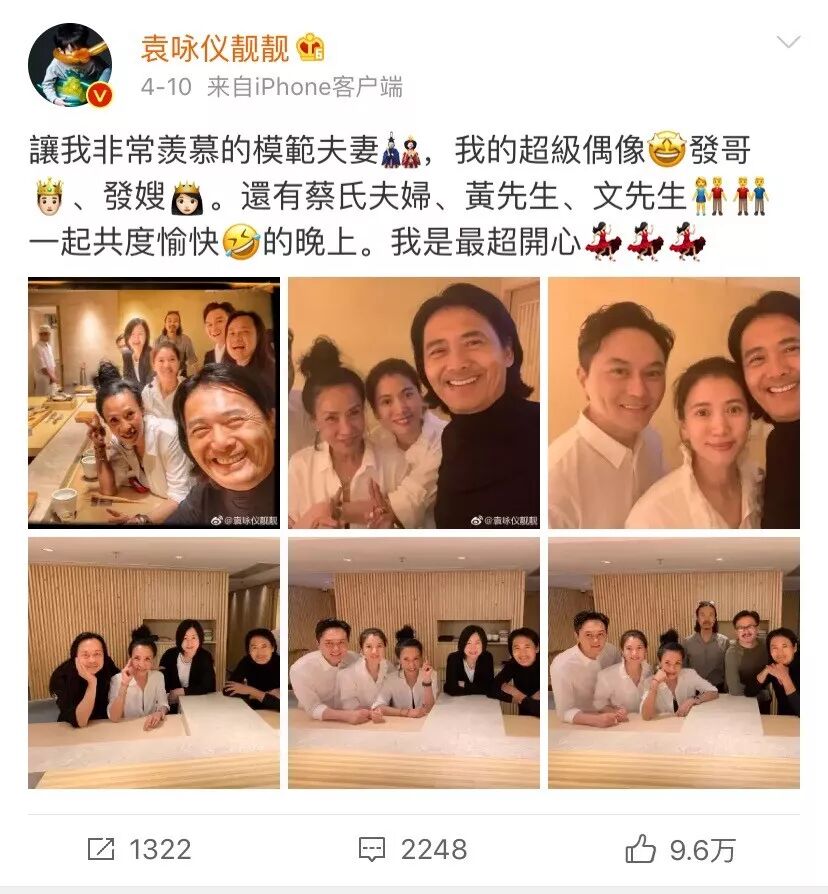Viewport: 828px width, 894px height.
Task: View the comment count 2248
Action: pos(434,850)
